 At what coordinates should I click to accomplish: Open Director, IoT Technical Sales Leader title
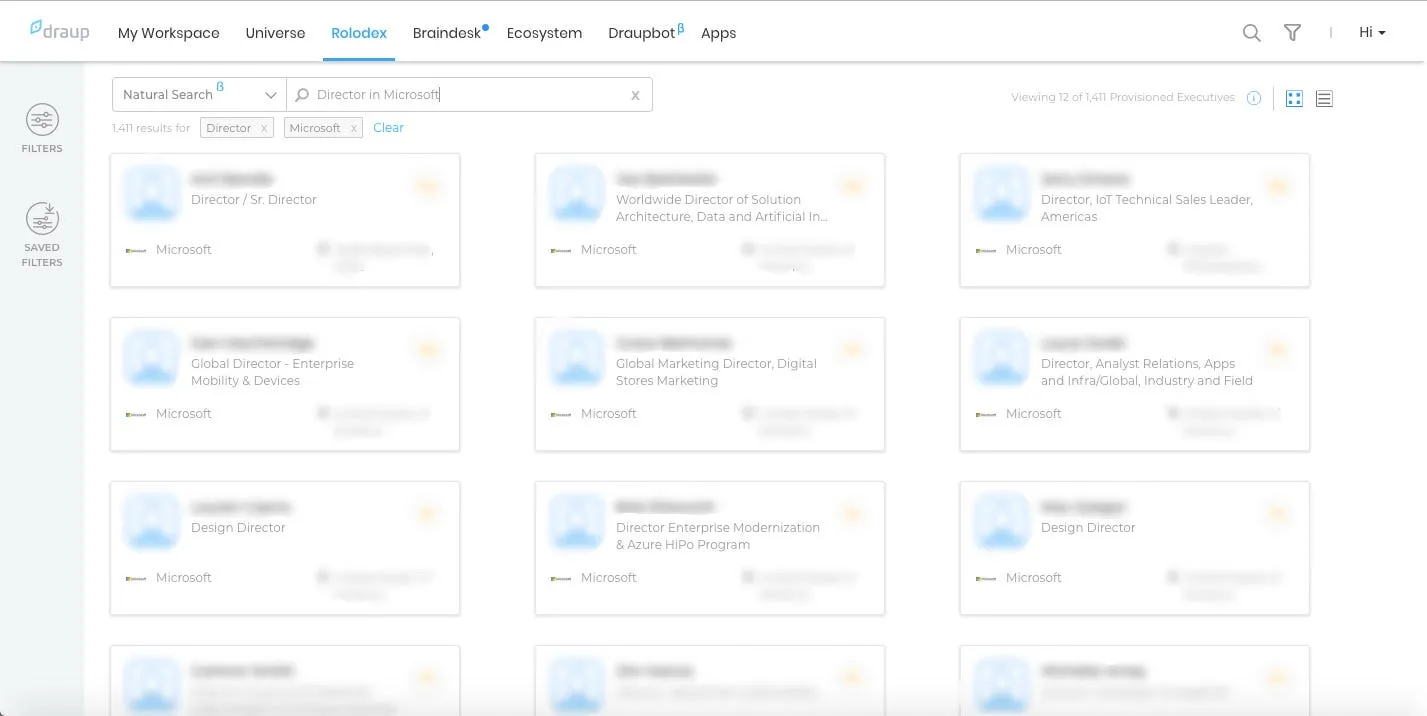pos(1147,208)
